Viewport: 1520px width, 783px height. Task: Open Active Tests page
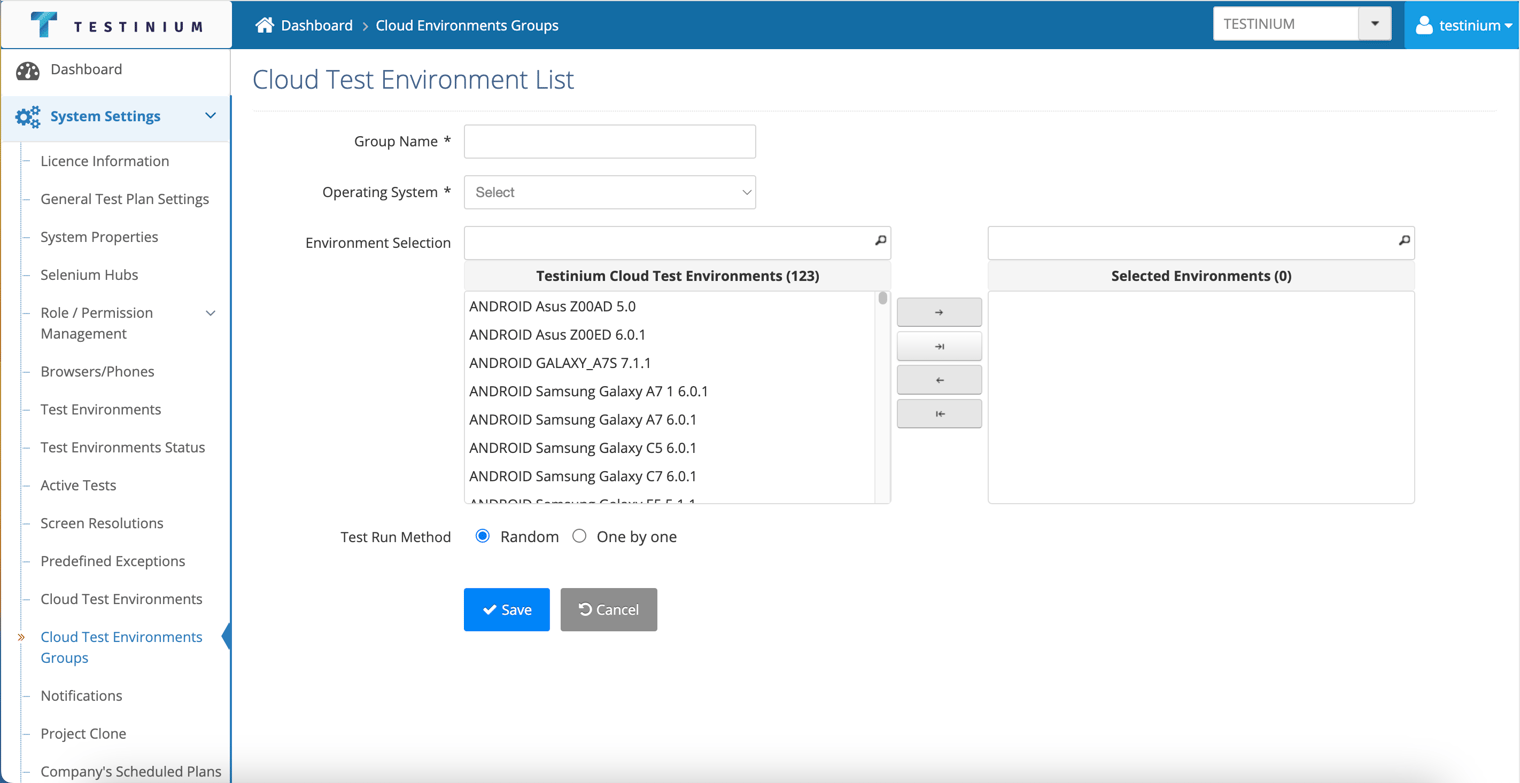coord(78,485)
